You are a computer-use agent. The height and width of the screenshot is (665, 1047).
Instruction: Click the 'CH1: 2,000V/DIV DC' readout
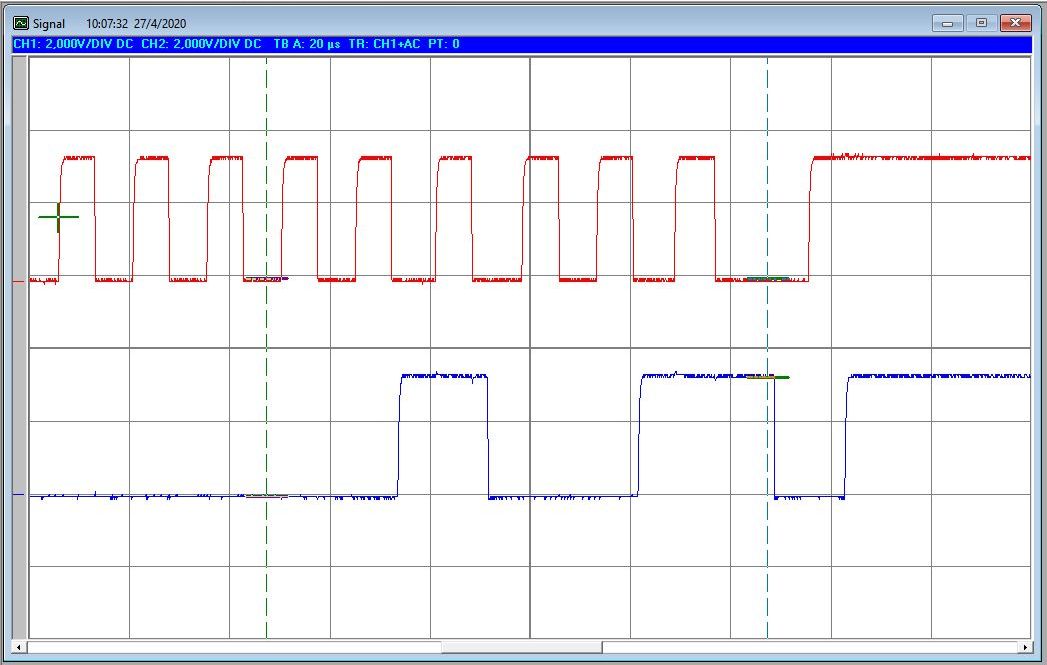(73, 44)
